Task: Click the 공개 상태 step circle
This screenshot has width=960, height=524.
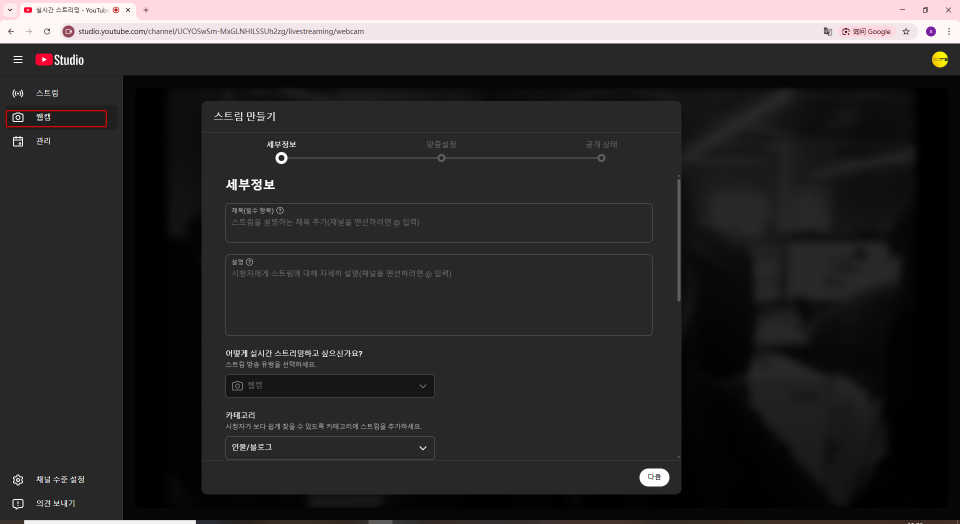Action: (601, 158)
